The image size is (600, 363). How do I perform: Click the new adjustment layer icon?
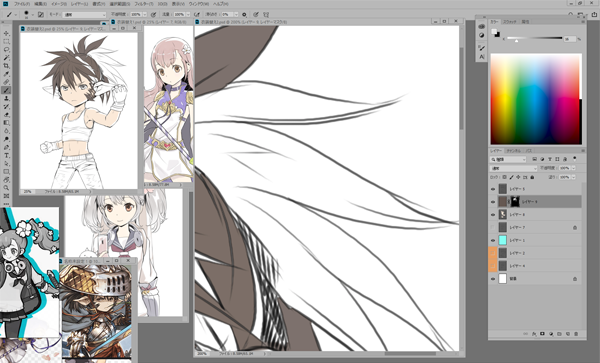tap(551, 334)
